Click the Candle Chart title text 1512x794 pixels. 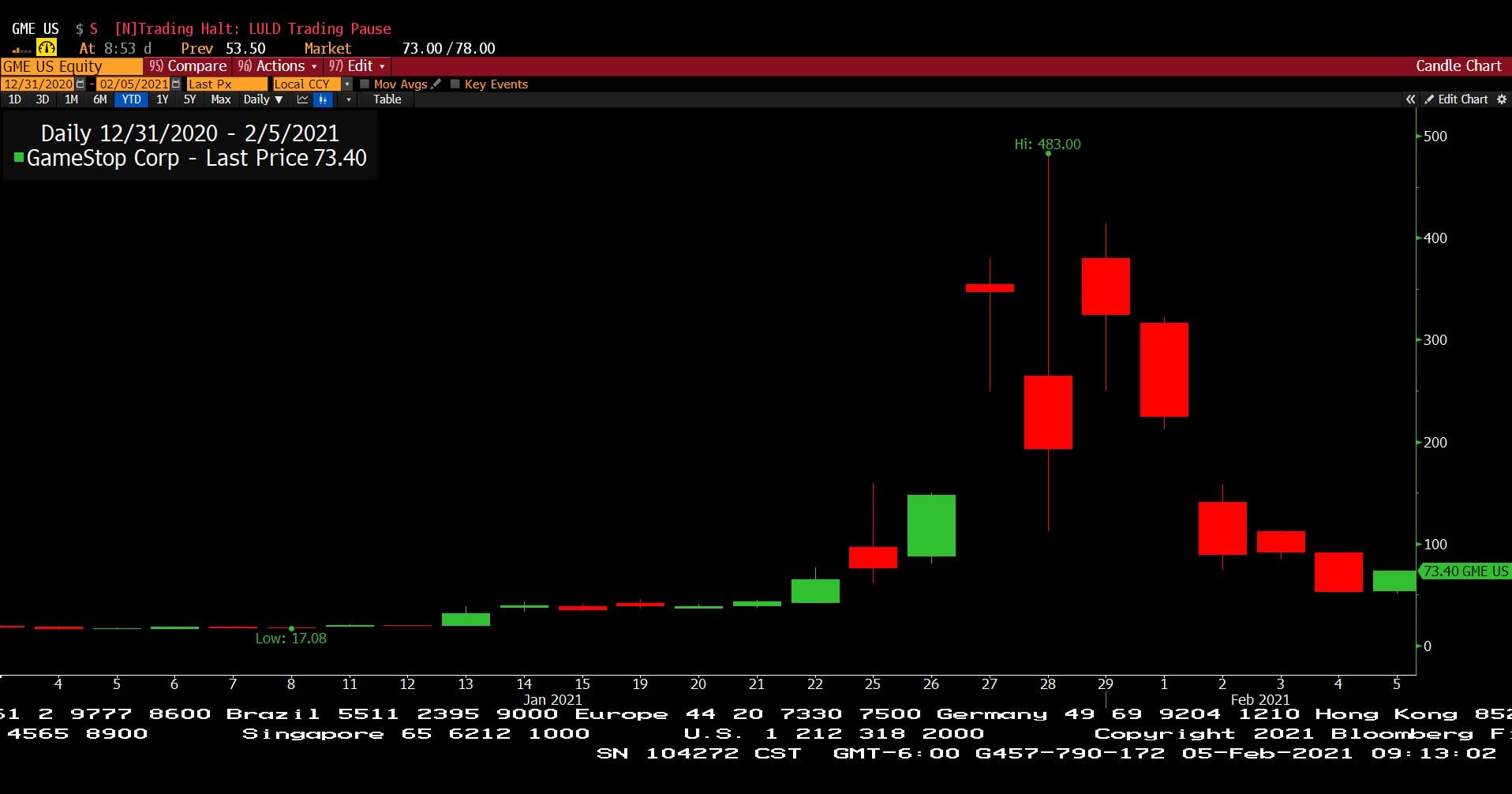1458,66
